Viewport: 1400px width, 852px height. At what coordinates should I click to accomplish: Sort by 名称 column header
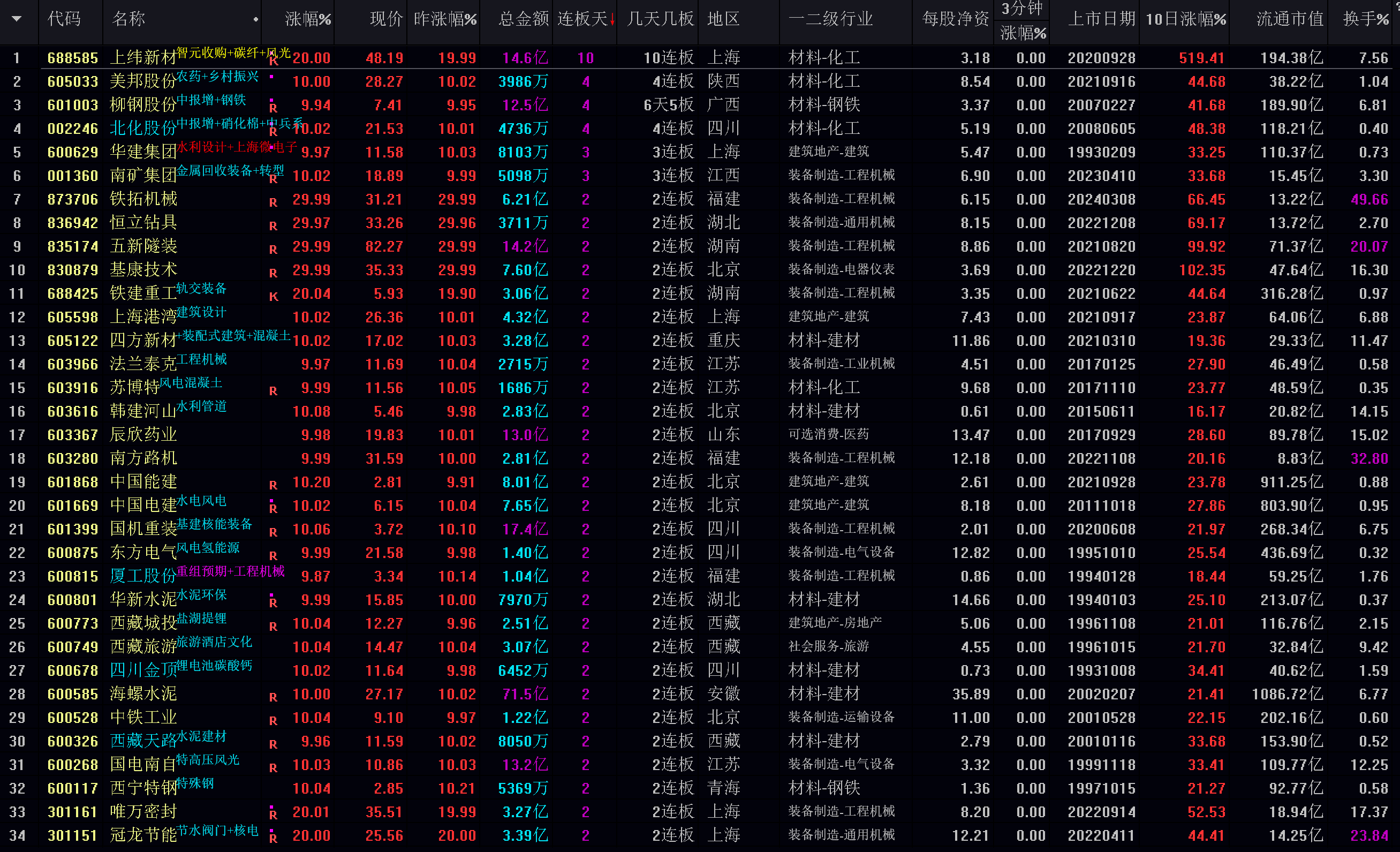[128, 19]
